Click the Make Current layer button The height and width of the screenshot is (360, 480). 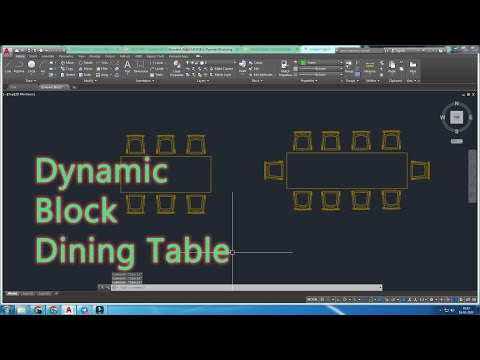click(221, 69)
